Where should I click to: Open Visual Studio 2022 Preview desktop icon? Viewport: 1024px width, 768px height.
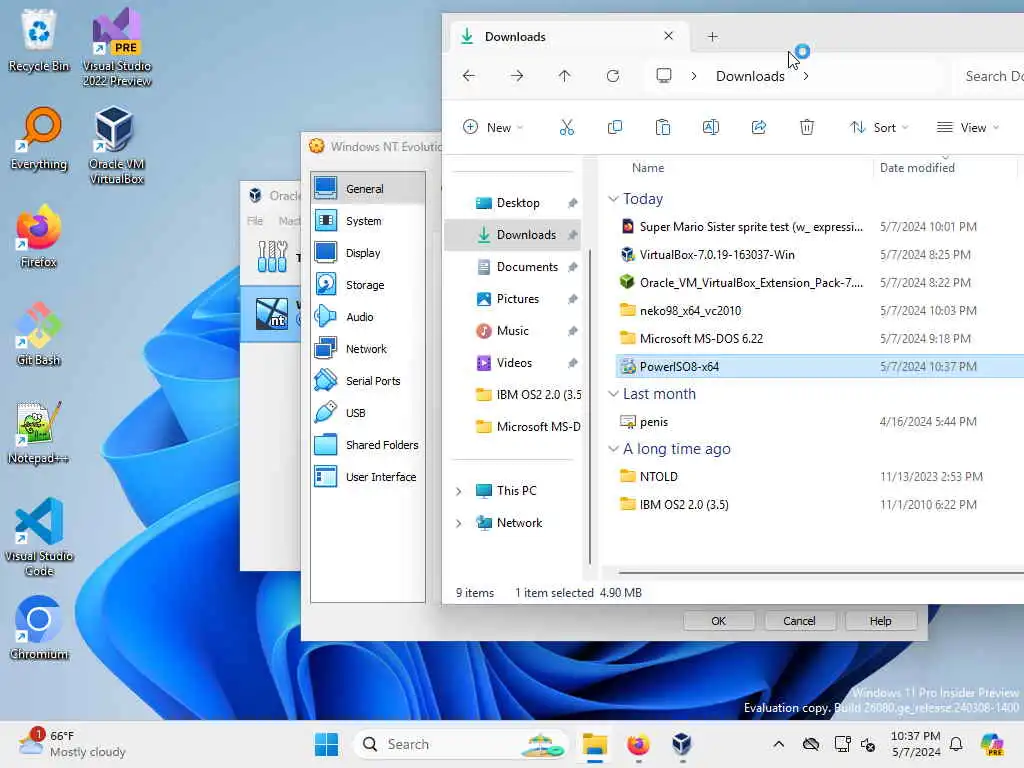click(117, 47)
